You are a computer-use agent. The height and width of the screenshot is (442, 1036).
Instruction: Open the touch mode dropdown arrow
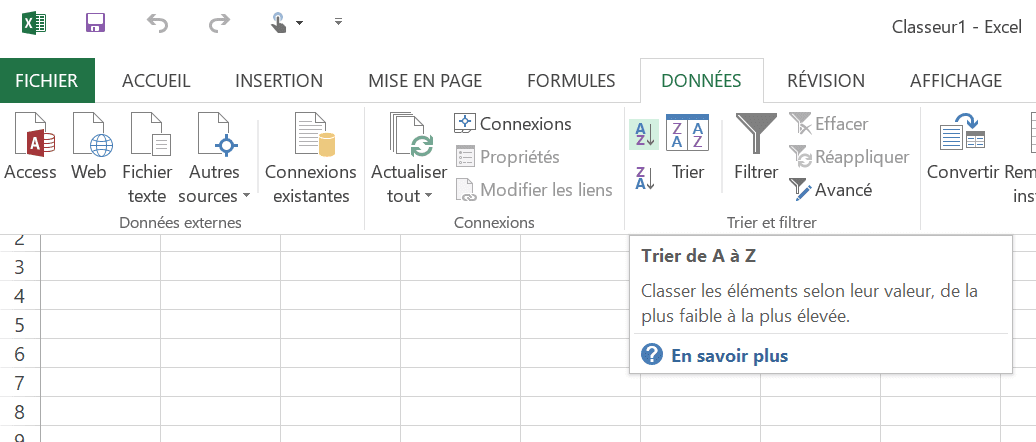[x=299, y=23]
